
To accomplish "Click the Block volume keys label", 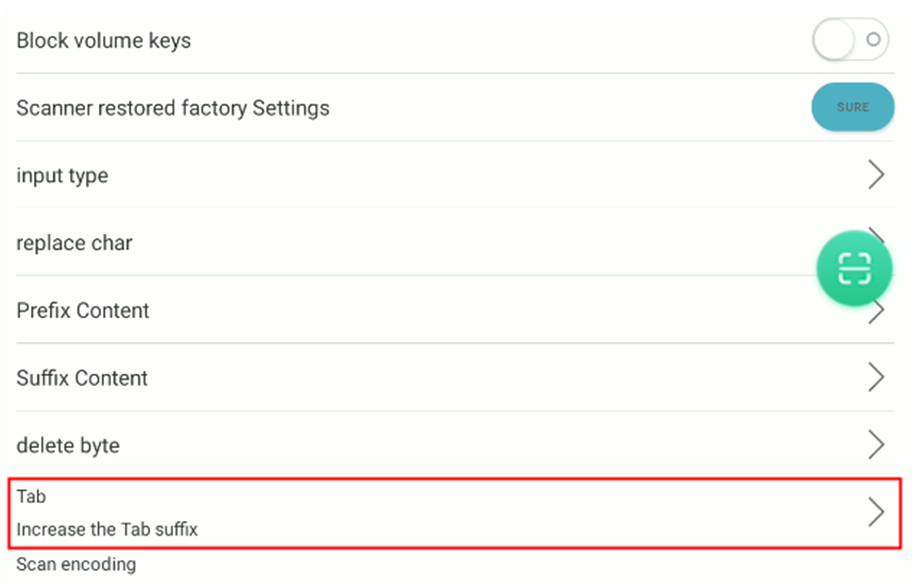I will click(x=104, y=40).
